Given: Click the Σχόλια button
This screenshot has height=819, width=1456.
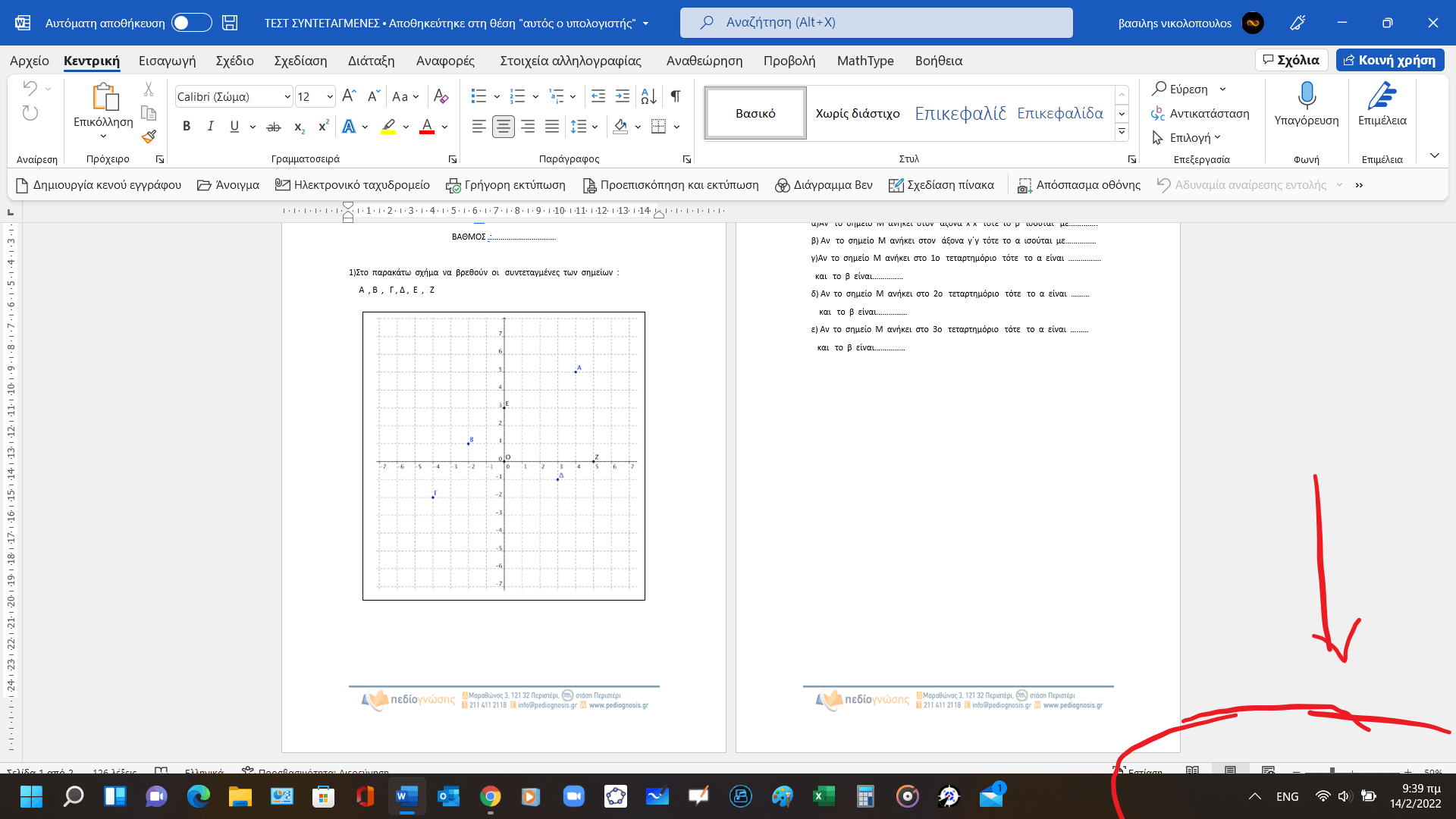Looking at the screenshot, I should pyautogui.click(x=1291, y=60).
